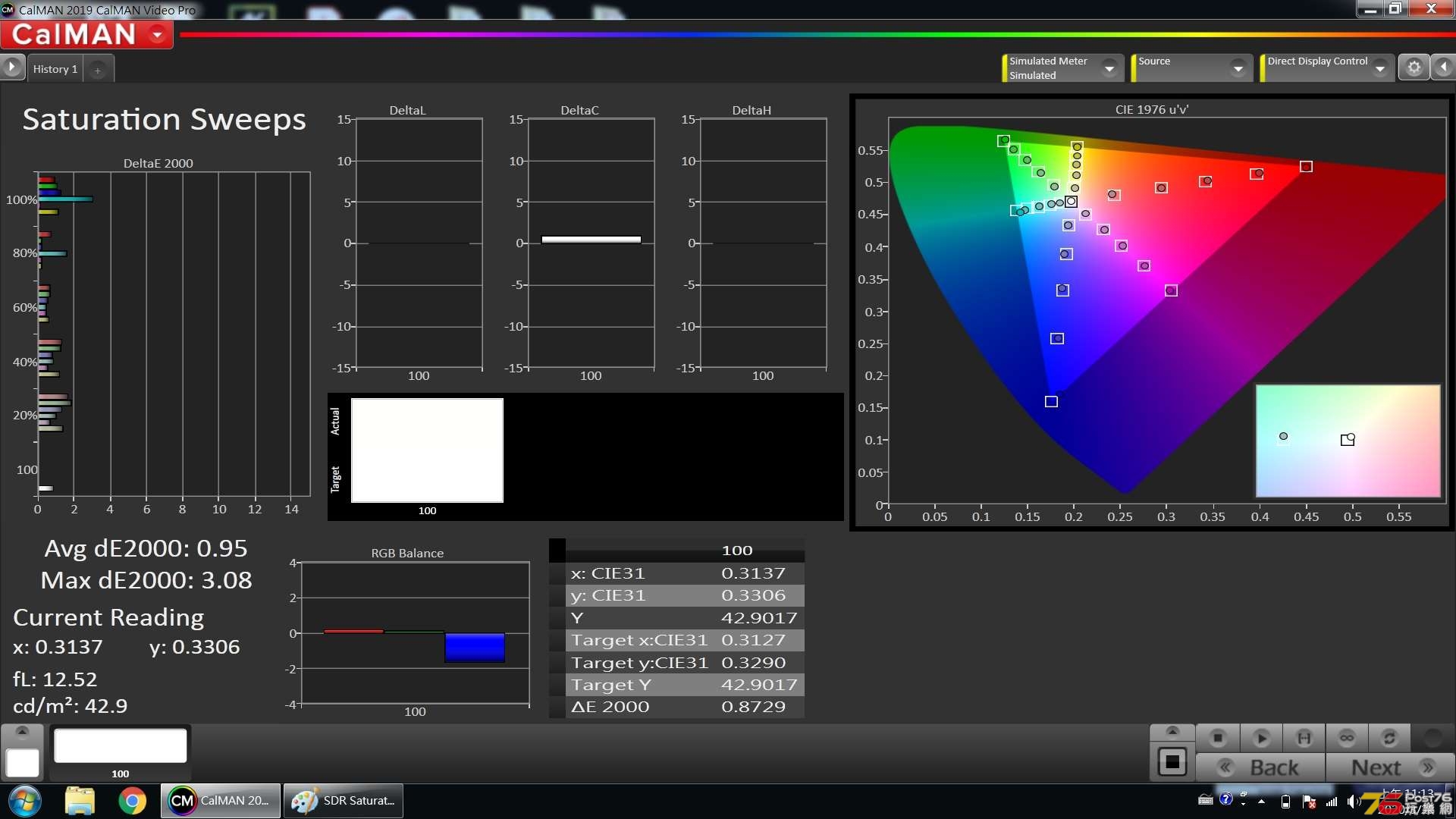
Task: Go Back to the previous workflow step
Action: click(x=1260, y=767)
